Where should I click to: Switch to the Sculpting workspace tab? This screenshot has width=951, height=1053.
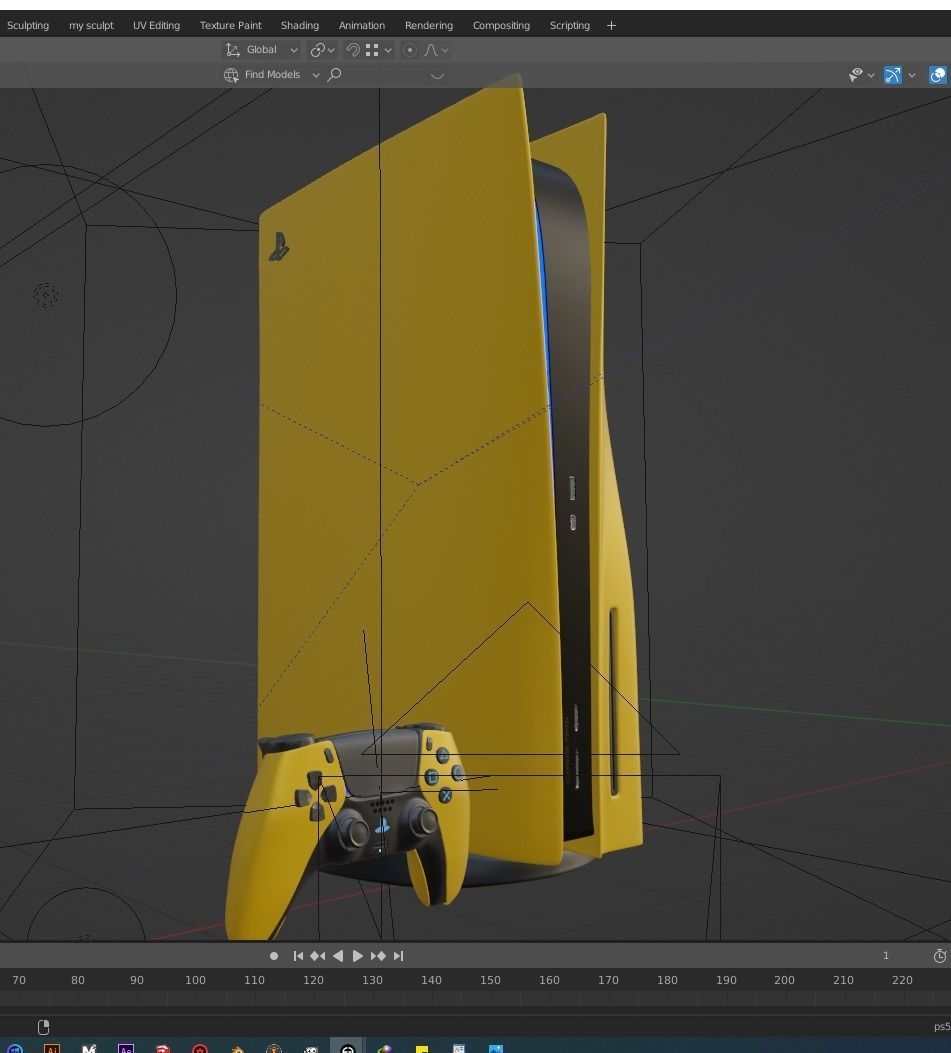(28, 26)
